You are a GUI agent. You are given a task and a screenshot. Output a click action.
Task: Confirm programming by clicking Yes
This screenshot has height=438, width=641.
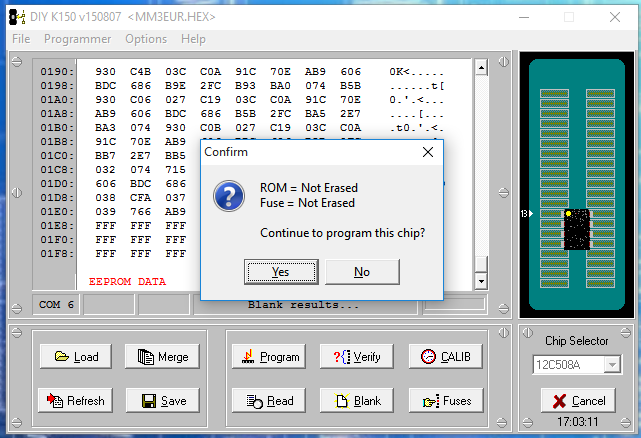click(281, 272)
